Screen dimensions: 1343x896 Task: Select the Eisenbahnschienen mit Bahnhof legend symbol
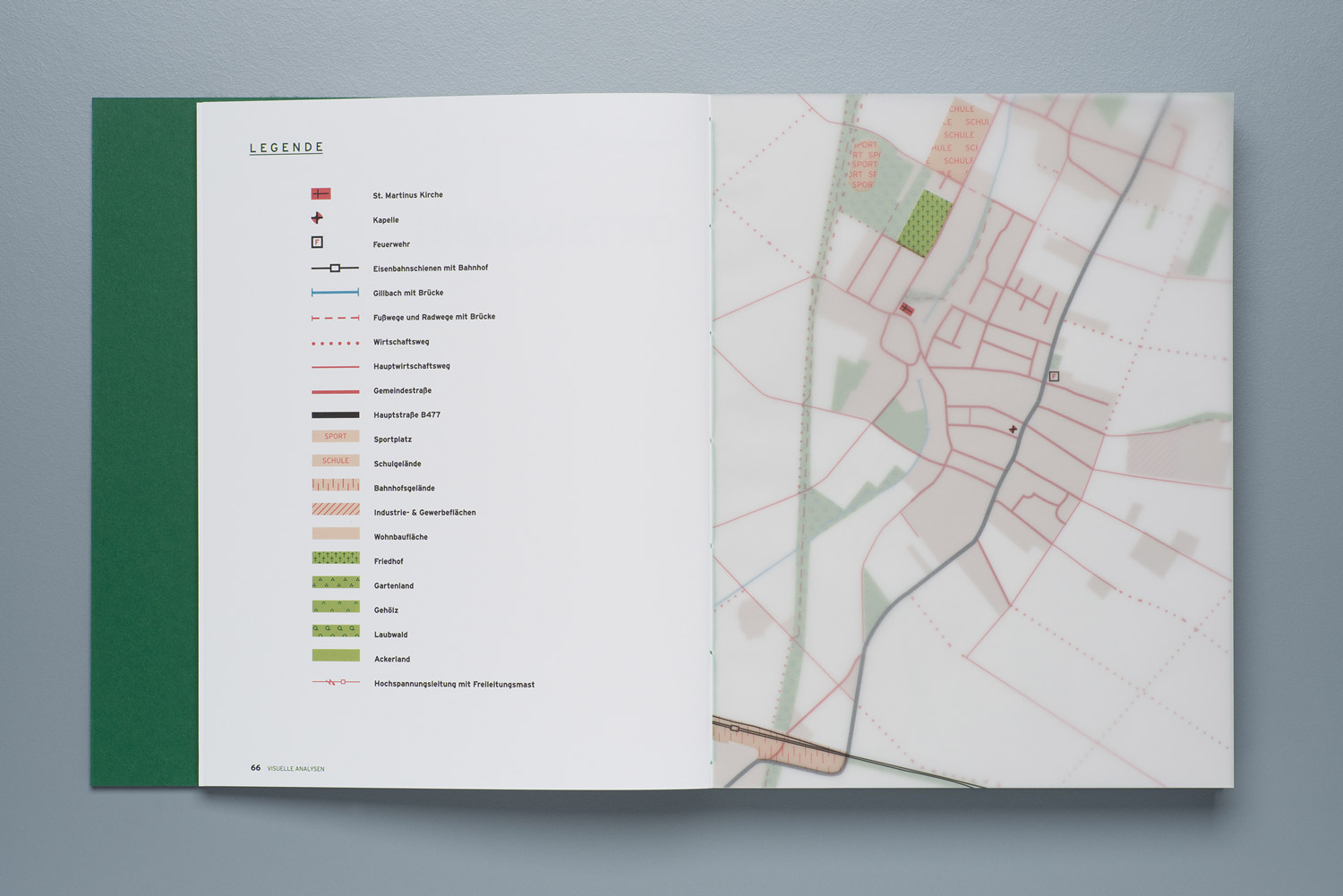(x=335, y=268)
